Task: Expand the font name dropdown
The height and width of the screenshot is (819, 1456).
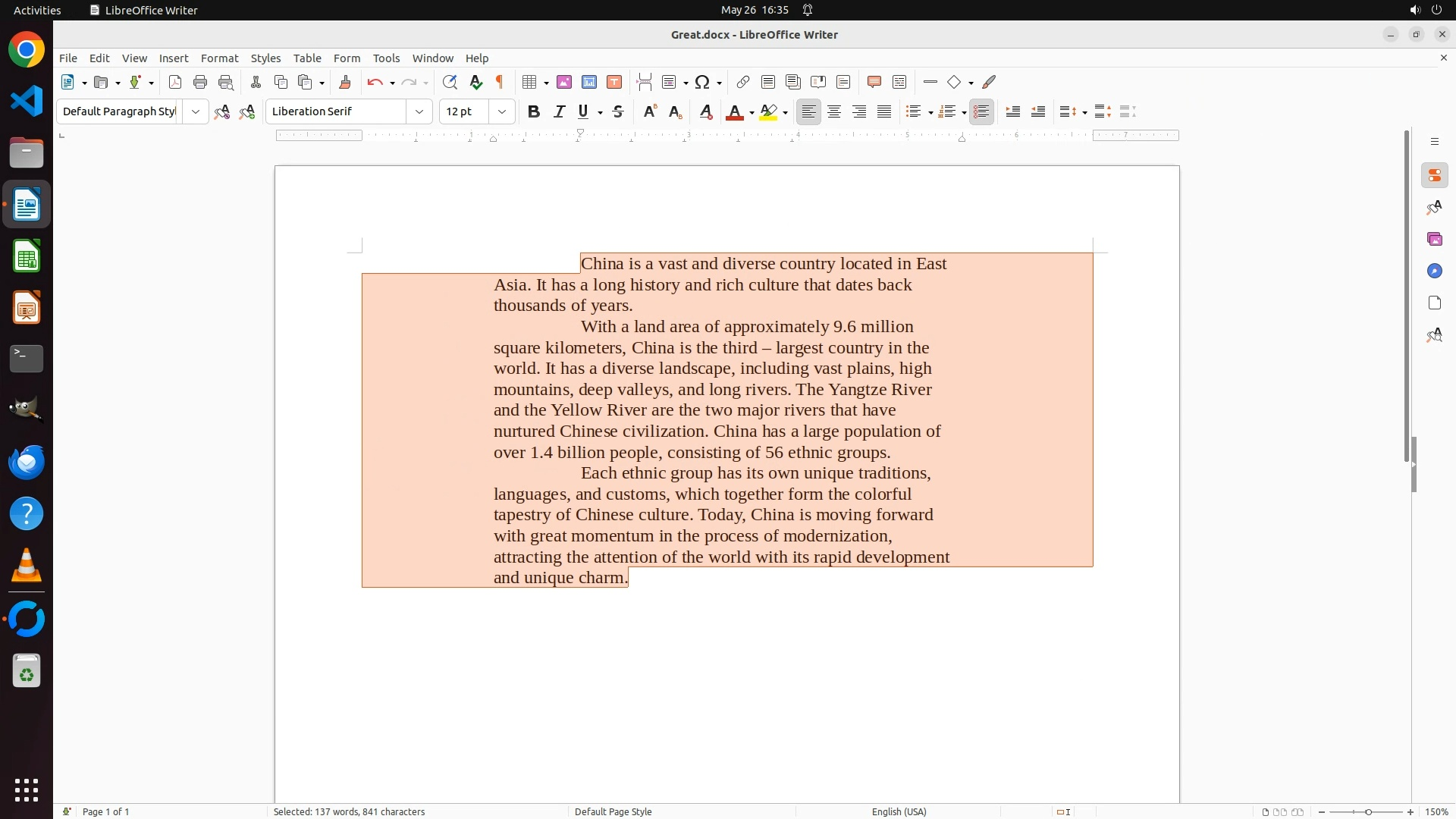Action: 419,111
